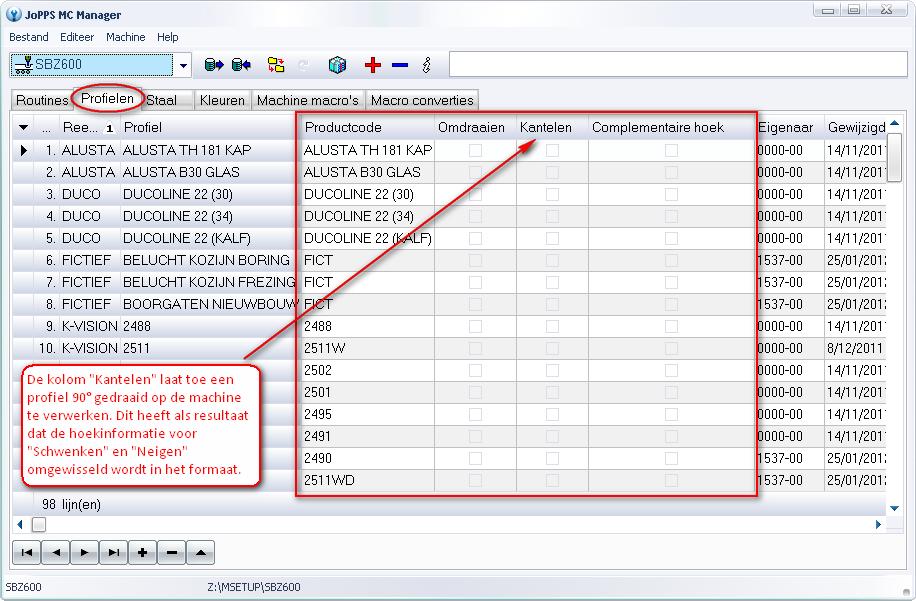Click the blue minus remove icon

pos(400,65)
